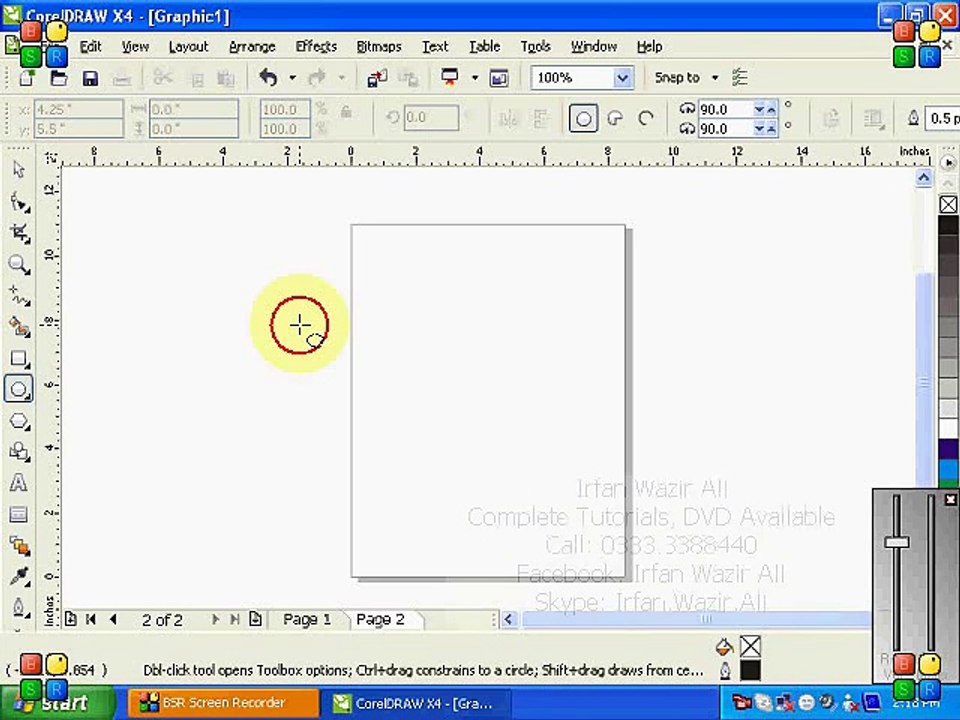Open the View menu
The width and height of the screenshot is (960, 720).
(x=135, y=47)
